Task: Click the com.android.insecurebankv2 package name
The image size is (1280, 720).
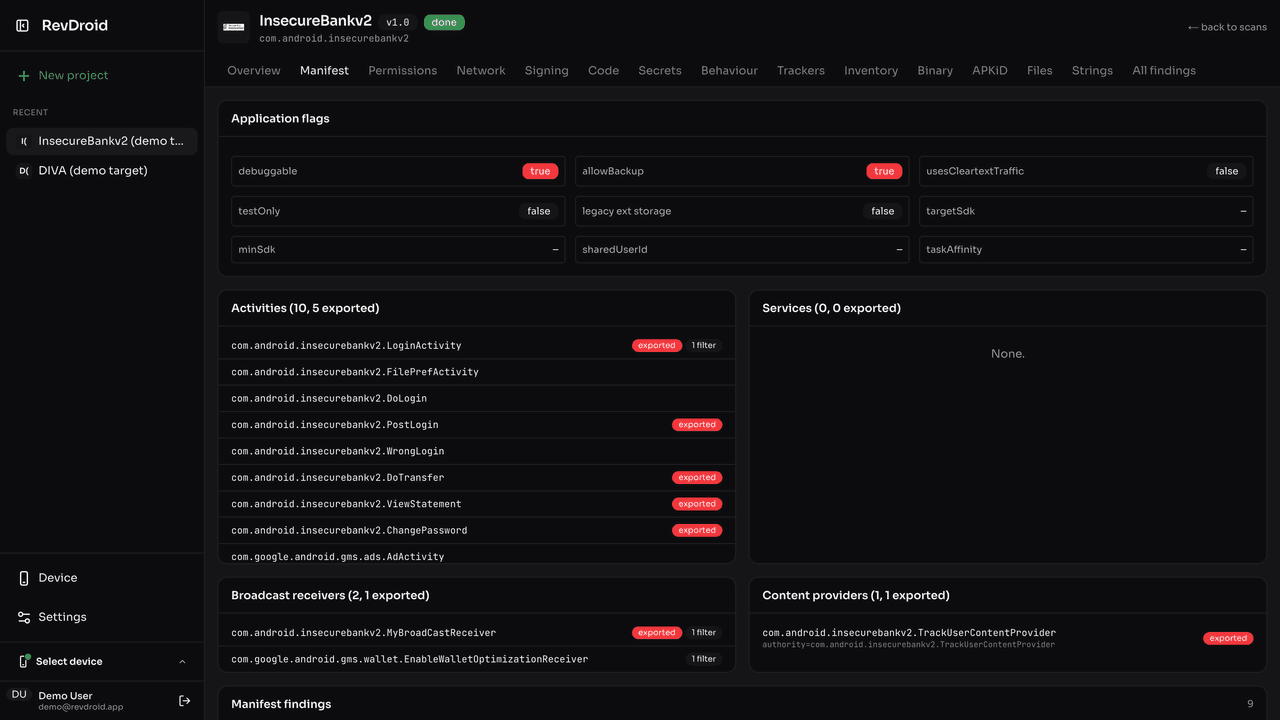Action: tap(334, 39)
